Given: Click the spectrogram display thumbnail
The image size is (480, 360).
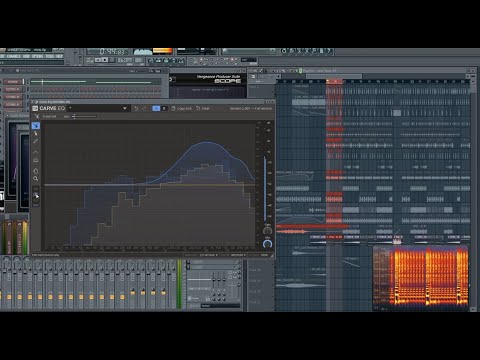Looking at the screenshot, I should 421,278.
